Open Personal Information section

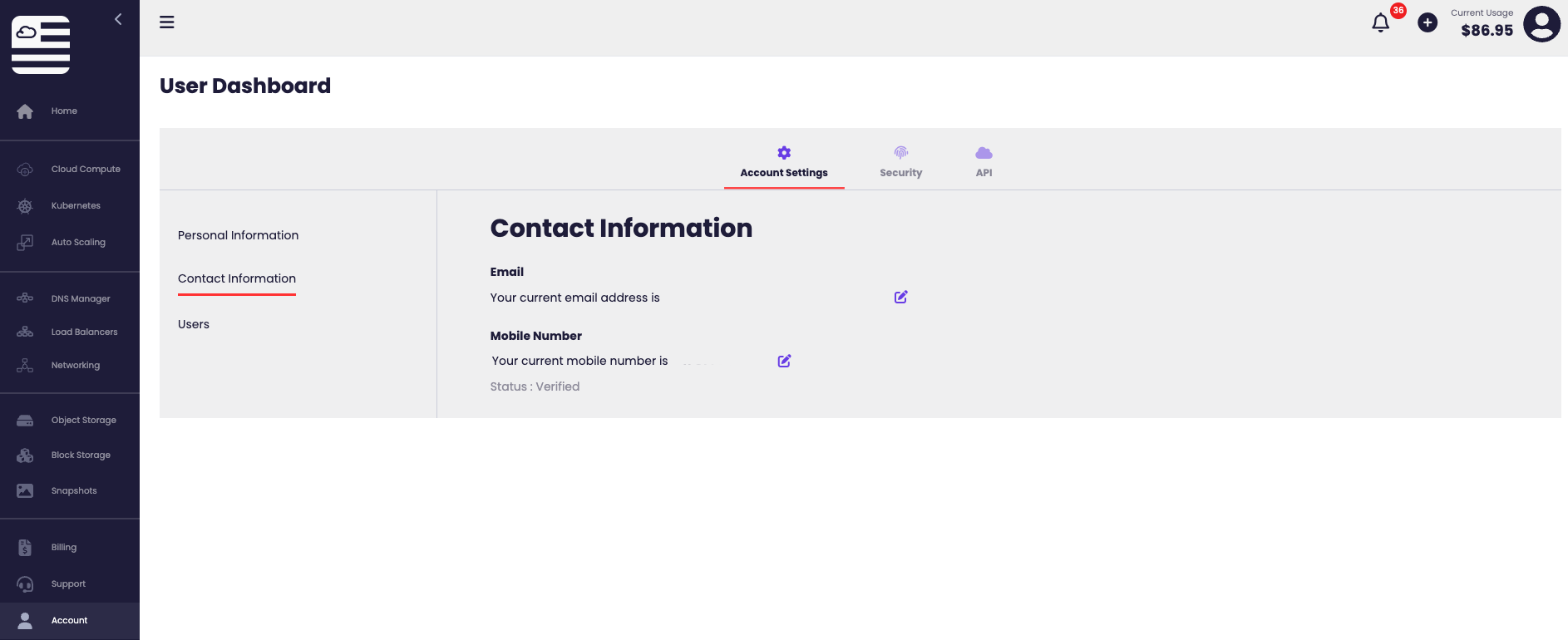238,235
